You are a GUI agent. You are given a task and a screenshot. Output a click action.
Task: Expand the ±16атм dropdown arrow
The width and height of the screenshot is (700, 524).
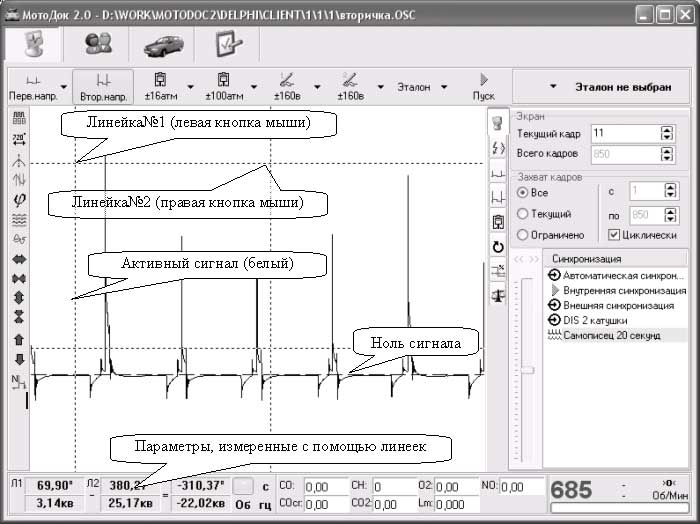point(190,87)
